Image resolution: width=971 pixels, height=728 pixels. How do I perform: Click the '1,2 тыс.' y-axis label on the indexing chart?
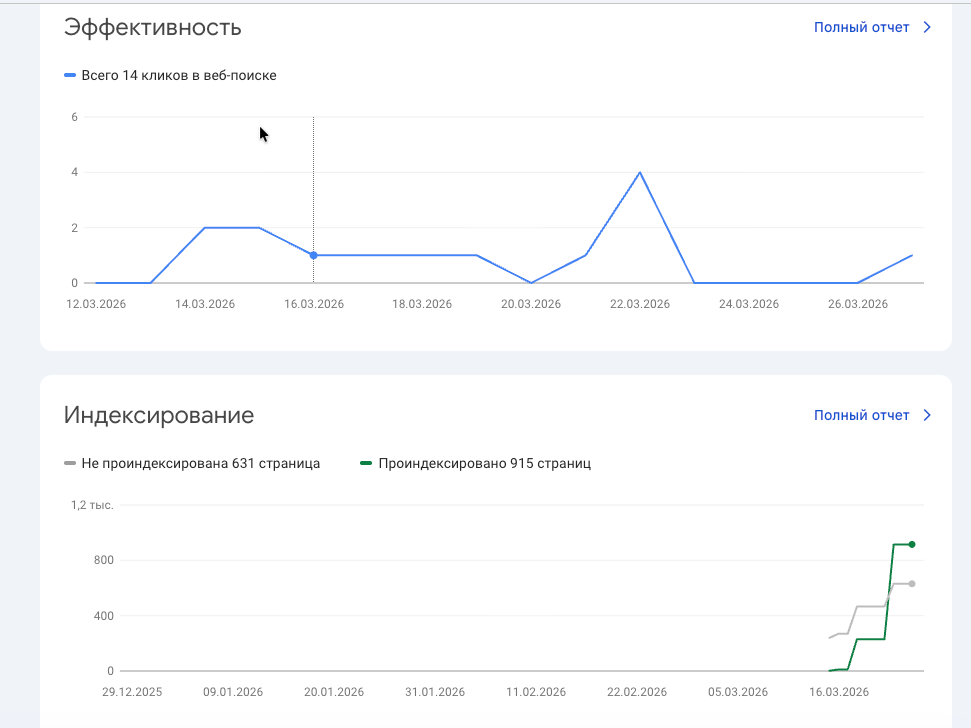92,505
